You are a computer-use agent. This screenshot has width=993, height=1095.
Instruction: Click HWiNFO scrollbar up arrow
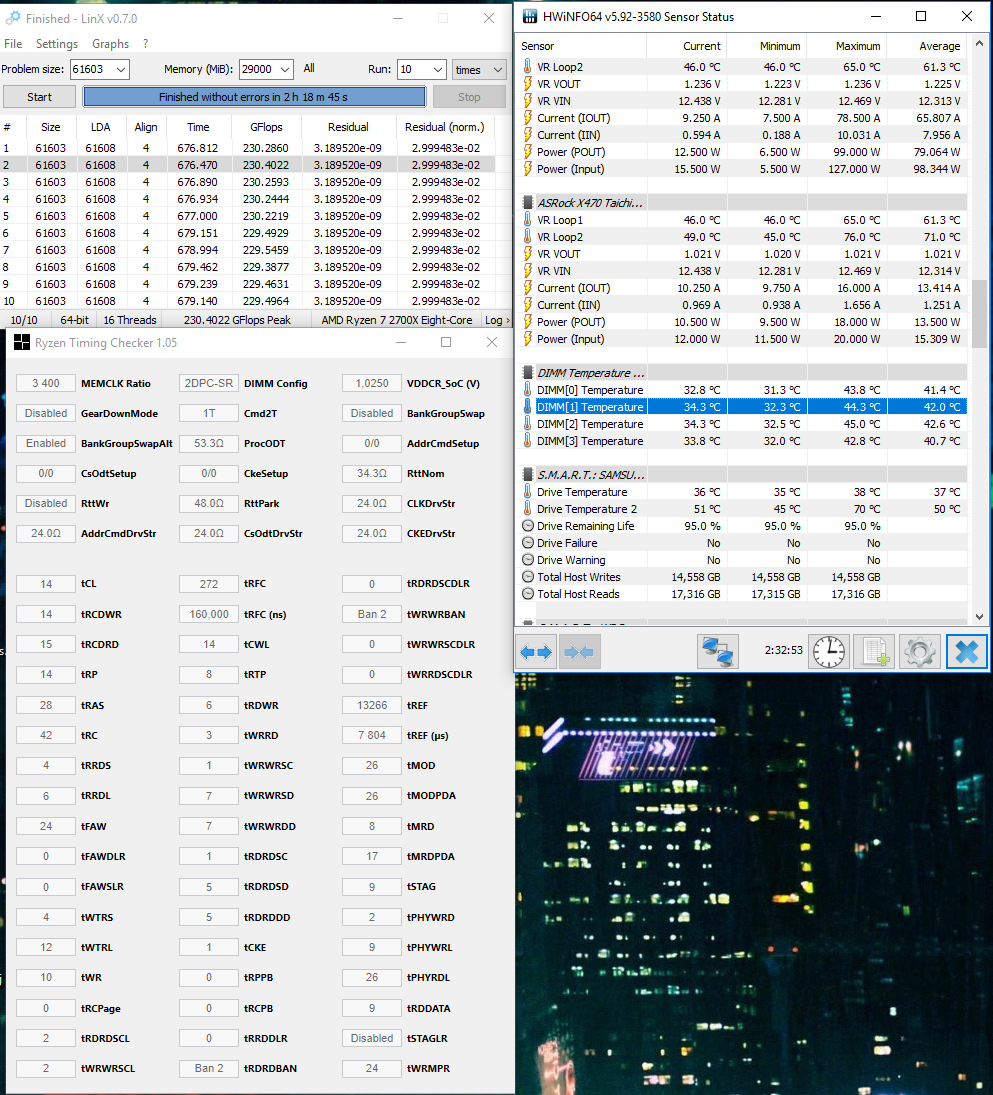pyautogui.click(x=979, y=43)
